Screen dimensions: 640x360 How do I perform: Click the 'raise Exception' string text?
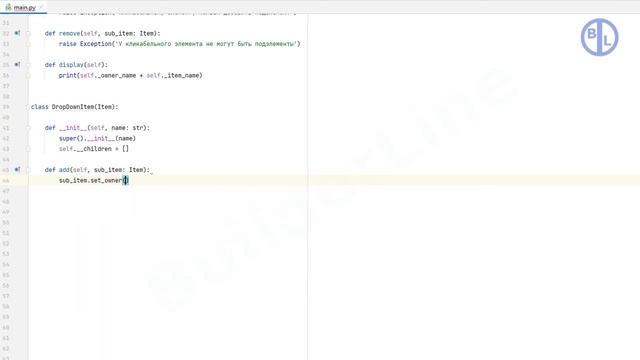[x=207, y=44]
